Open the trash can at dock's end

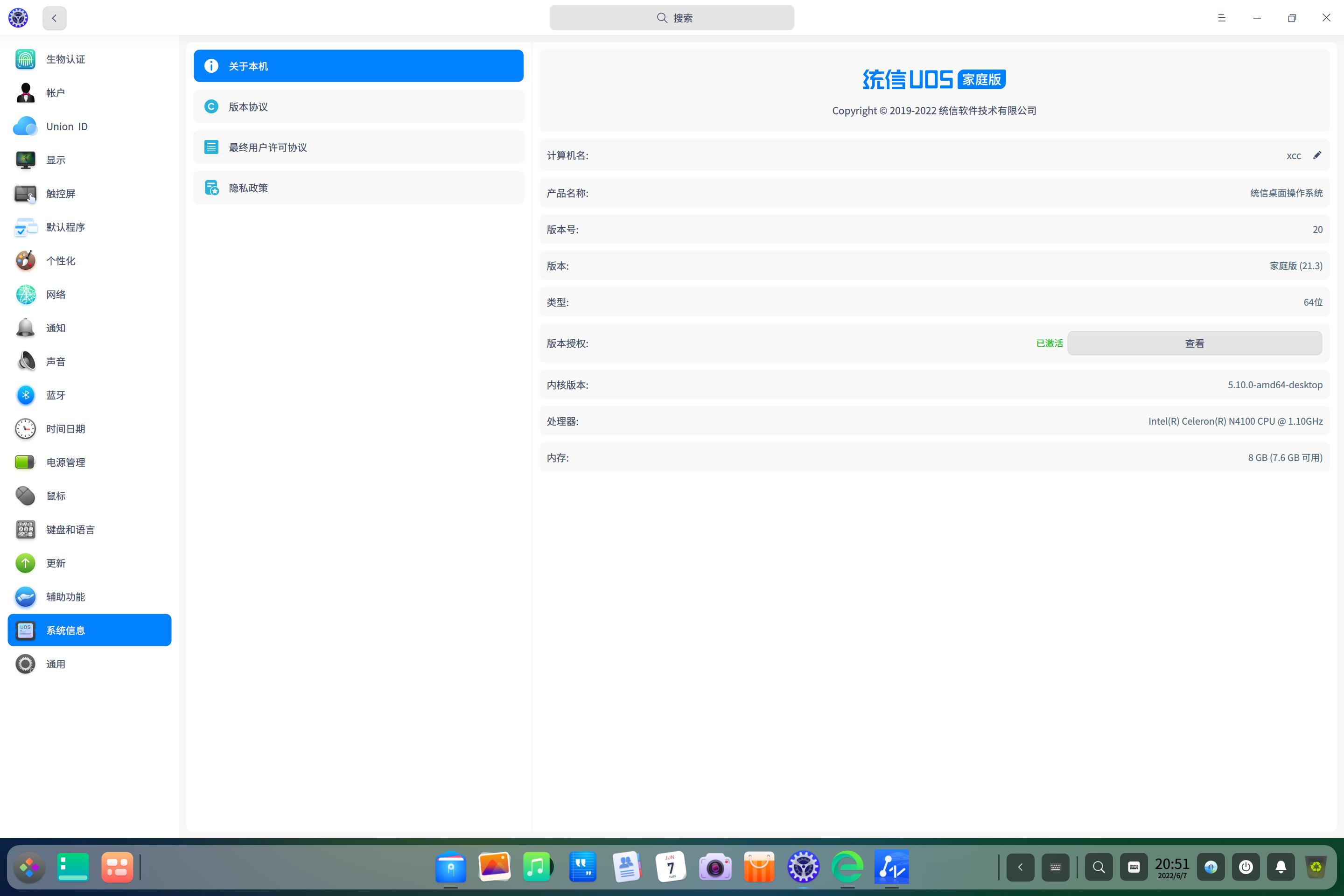[1316, 866]
